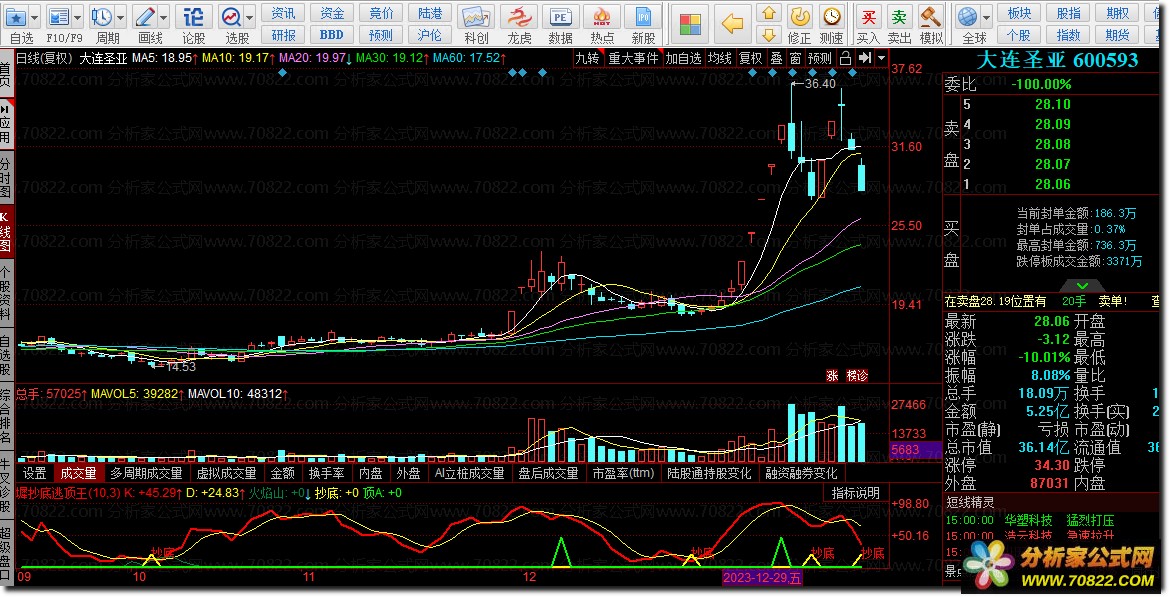This screenshot has height=597, width=1171.
Task: Select the 周期 period clock icon
Action: click(x=101, y=16)
